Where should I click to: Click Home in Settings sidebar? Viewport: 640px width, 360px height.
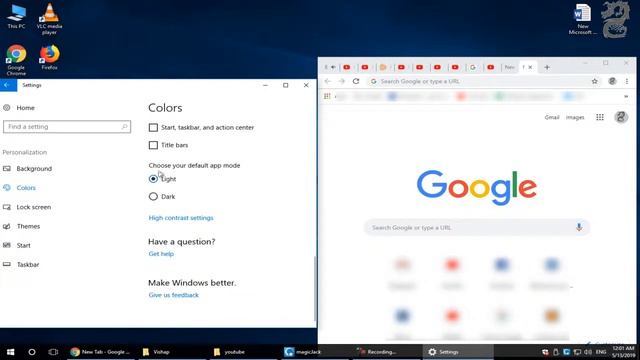tap(25, 108)
